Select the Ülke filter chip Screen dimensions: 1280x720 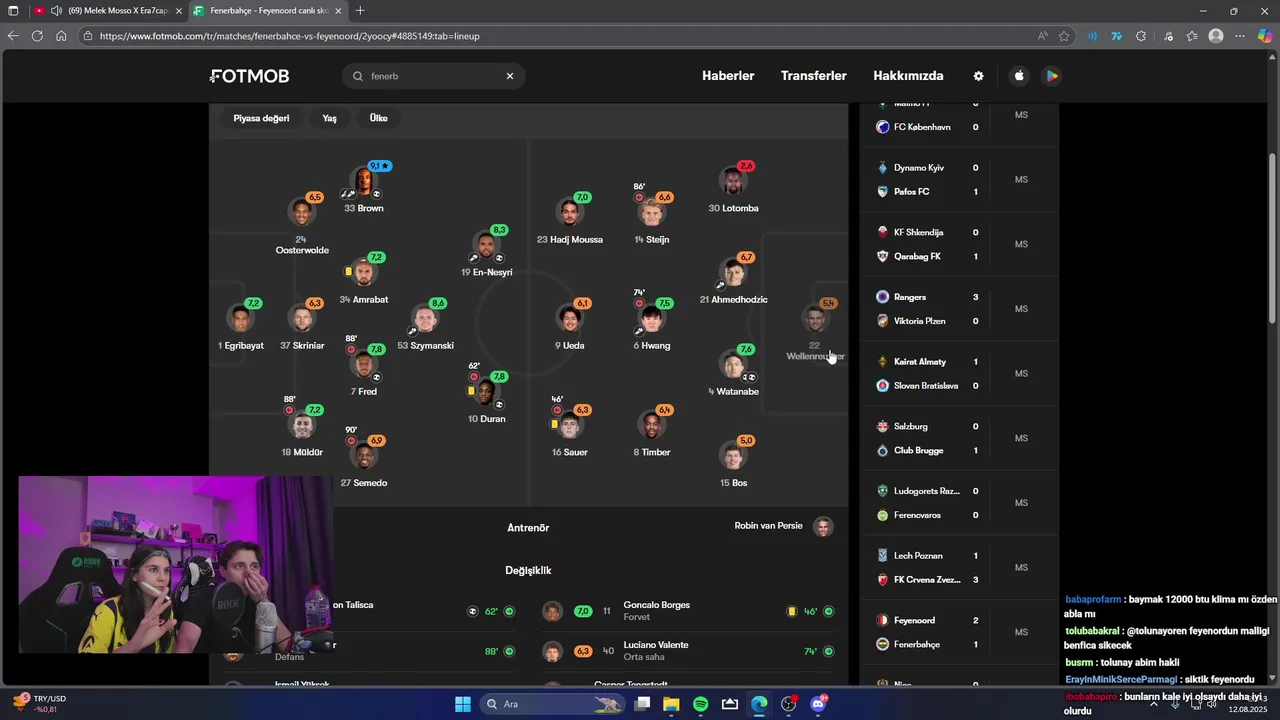click(x=378, y=118)
